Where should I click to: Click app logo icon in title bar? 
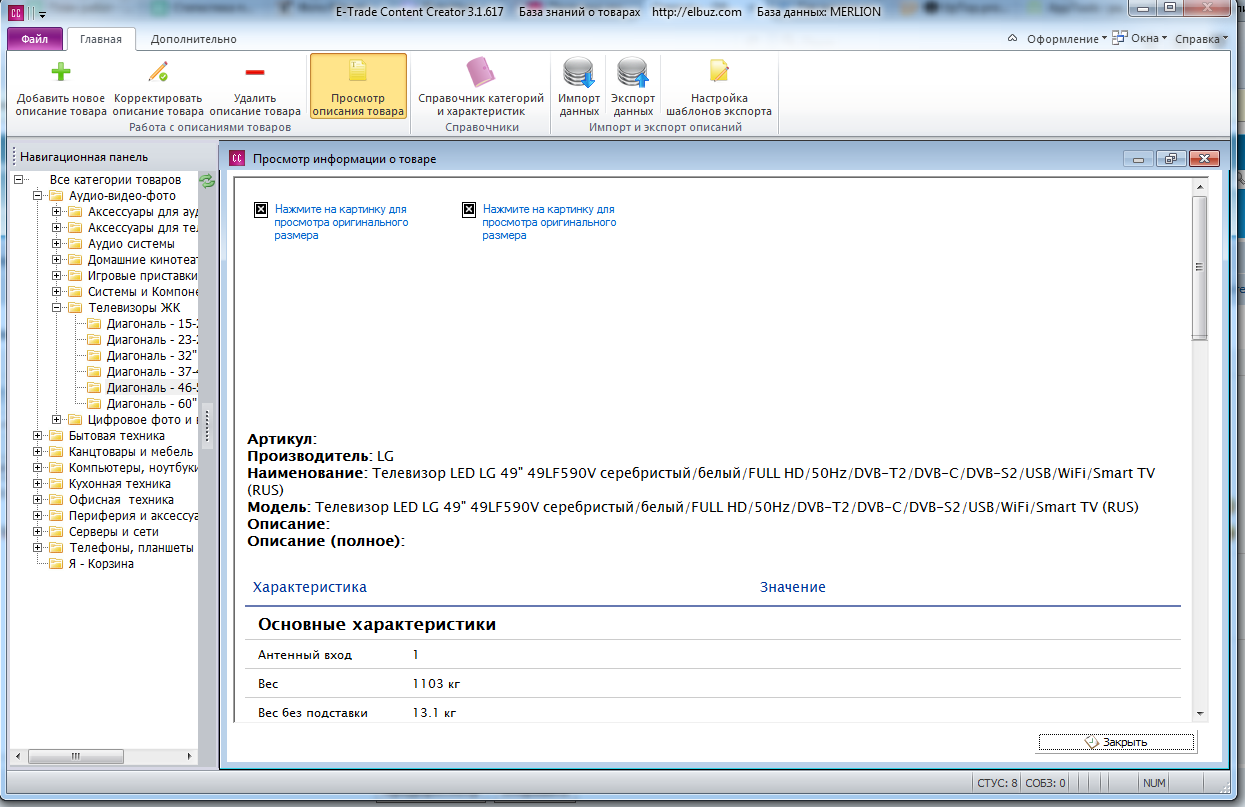pyautogui.click(x=15, y=13)
